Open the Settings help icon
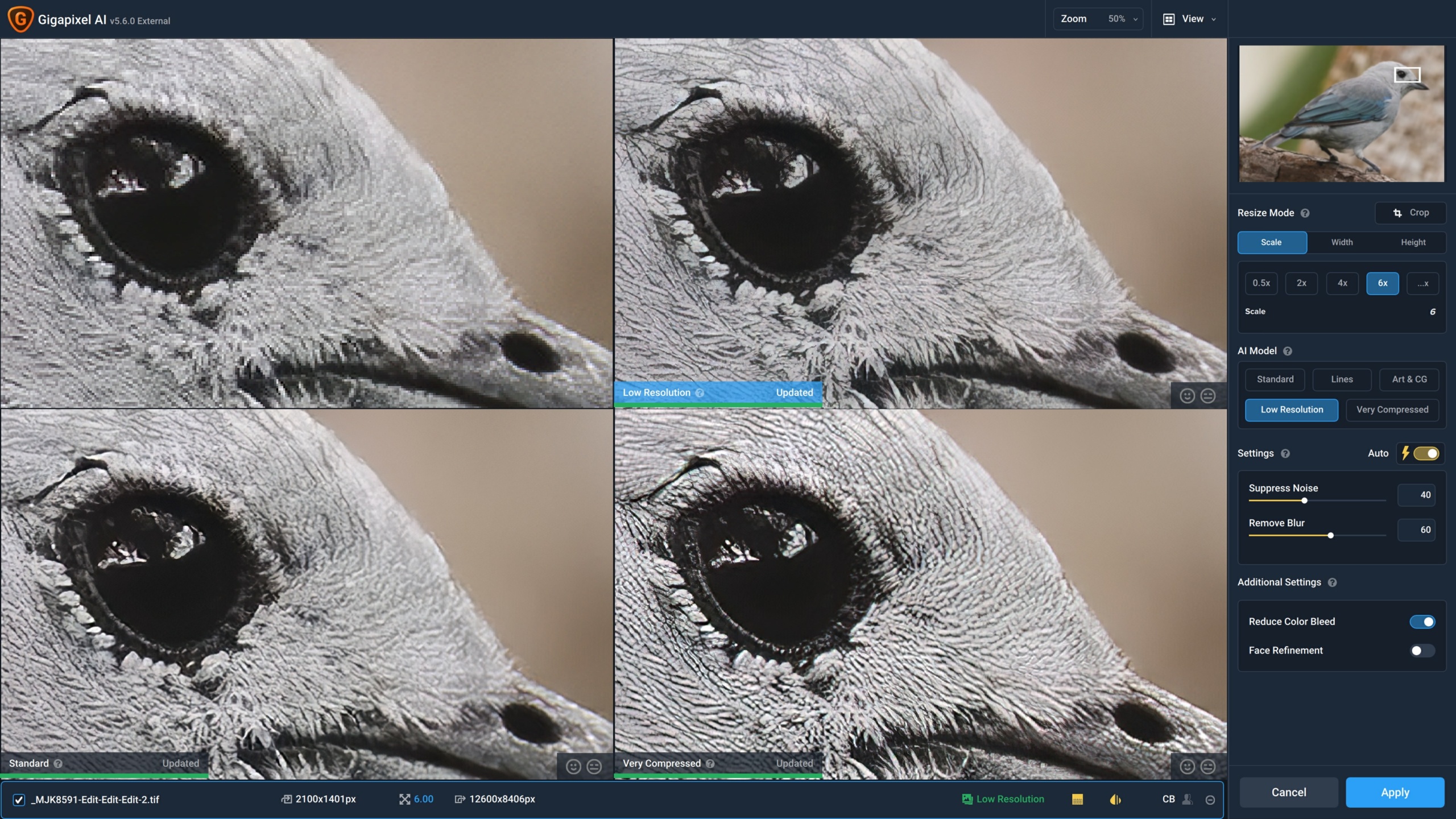This screenshot has width=1456, height=819. click(1285, 454)
